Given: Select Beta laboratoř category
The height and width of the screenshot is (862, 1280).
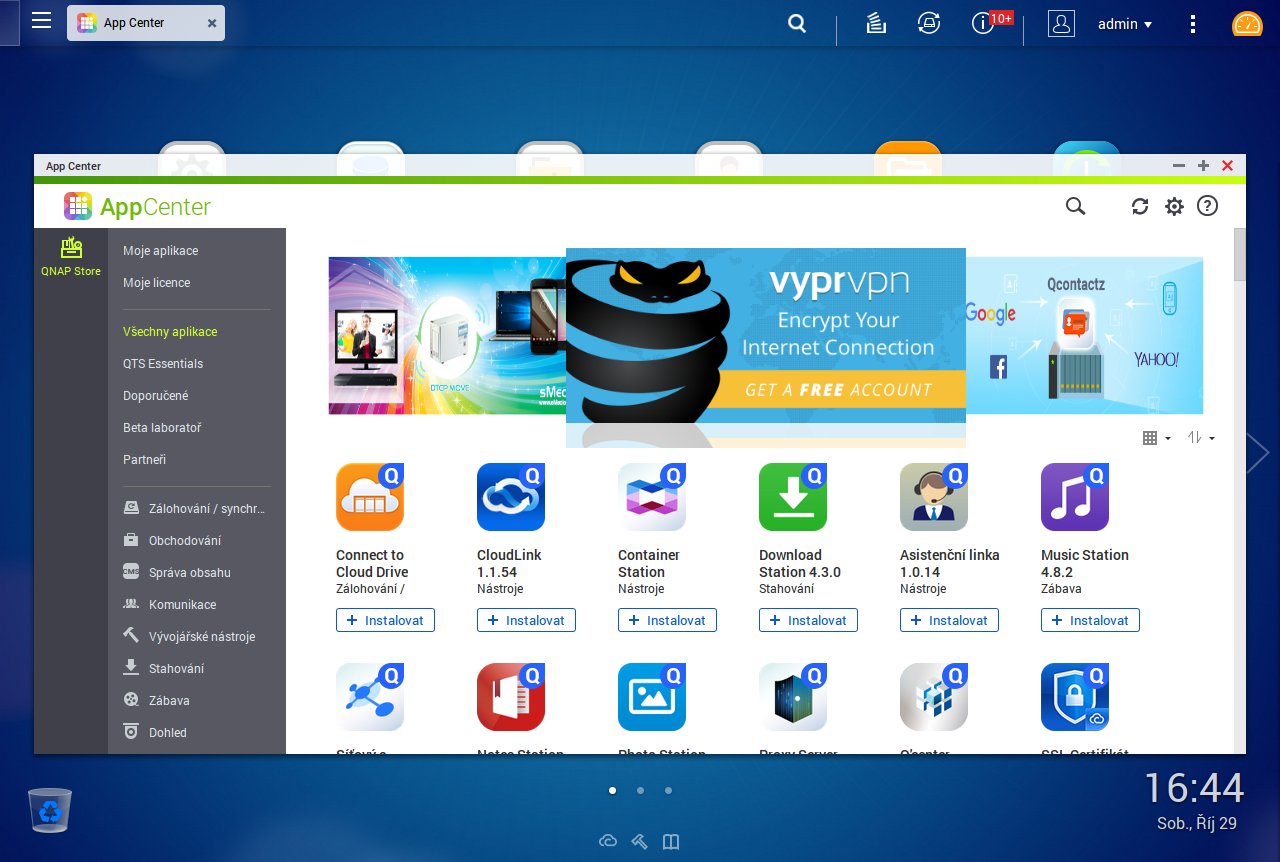Looking at the screenshot, I should pyautogui.click(x=162, y=427).
